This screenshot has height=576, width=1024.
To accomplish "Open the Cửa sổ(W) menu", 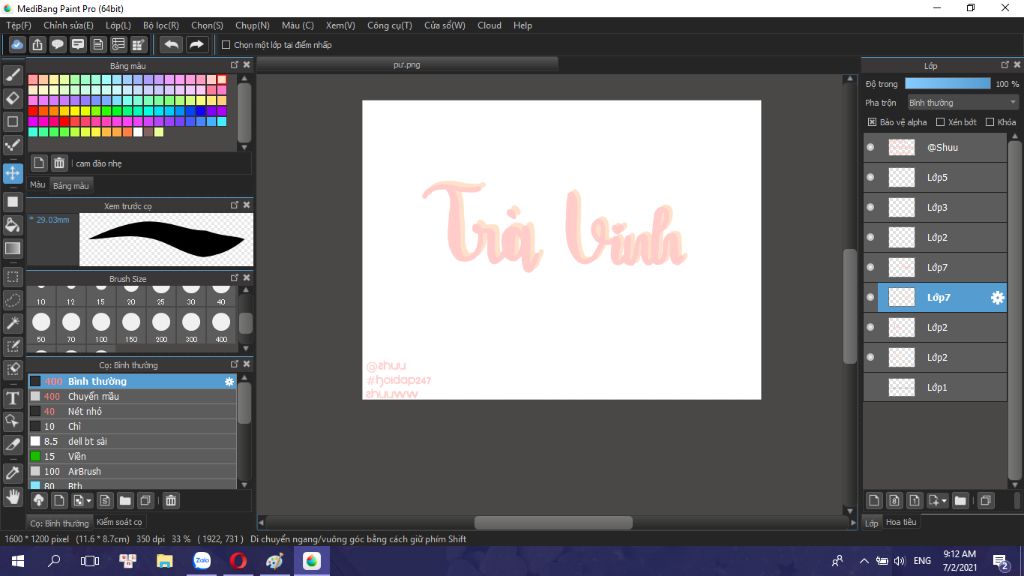I will [x=445, y=25].
